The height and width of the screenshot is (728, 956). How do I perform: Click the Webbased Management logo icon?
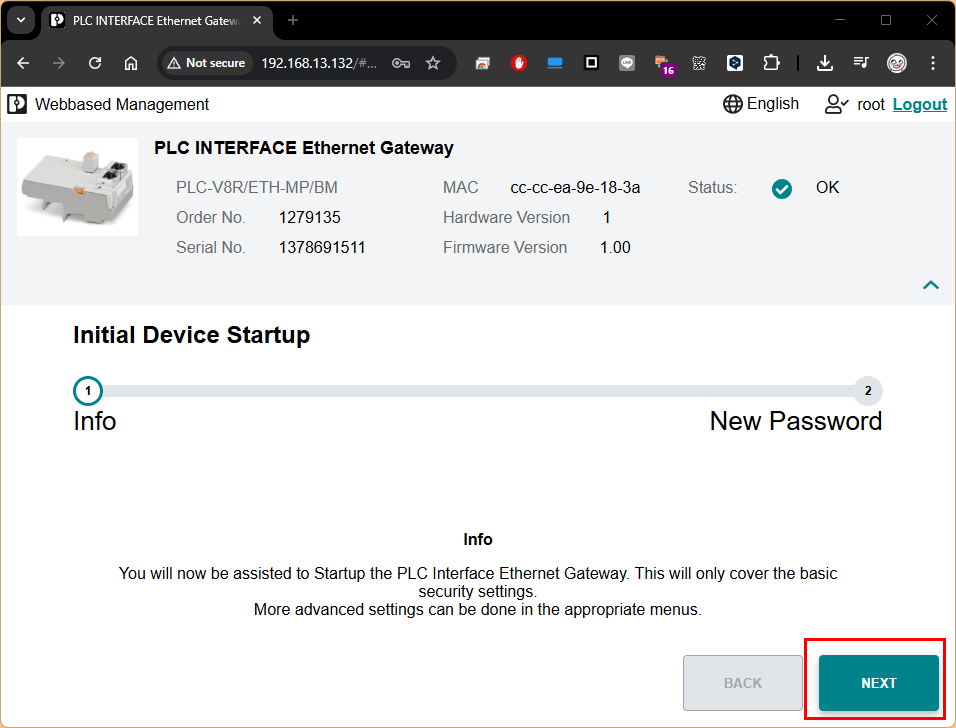pyautogui.click(x=17, y=104)
